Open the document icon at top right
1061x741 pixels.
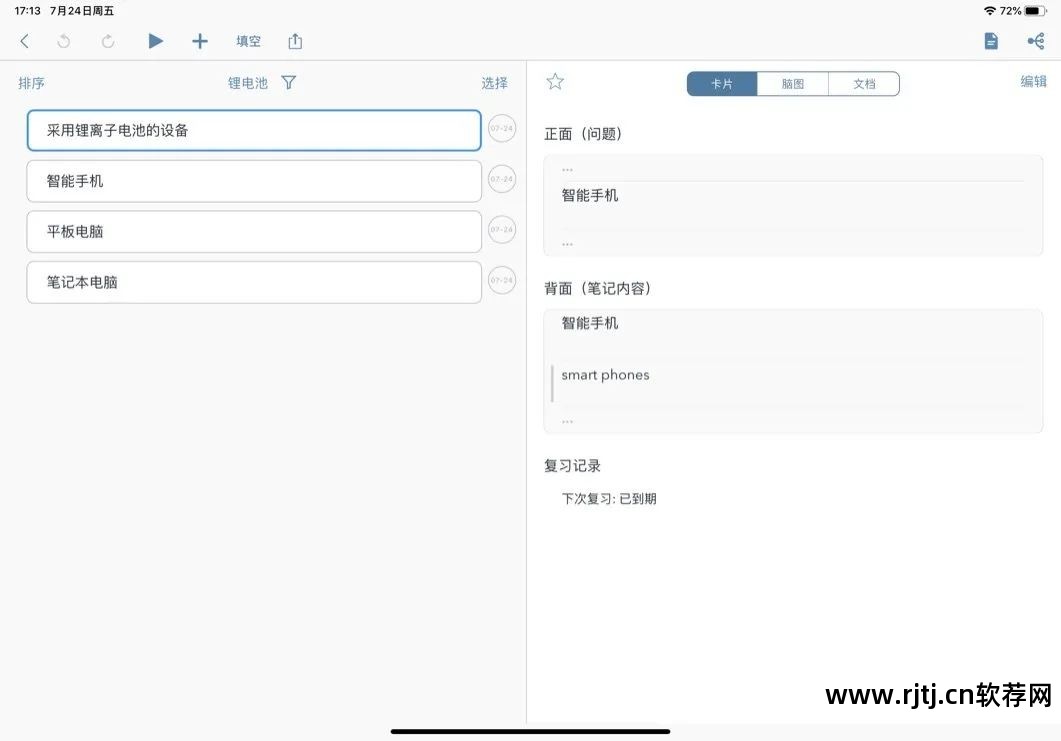click(x=991, y=41)
